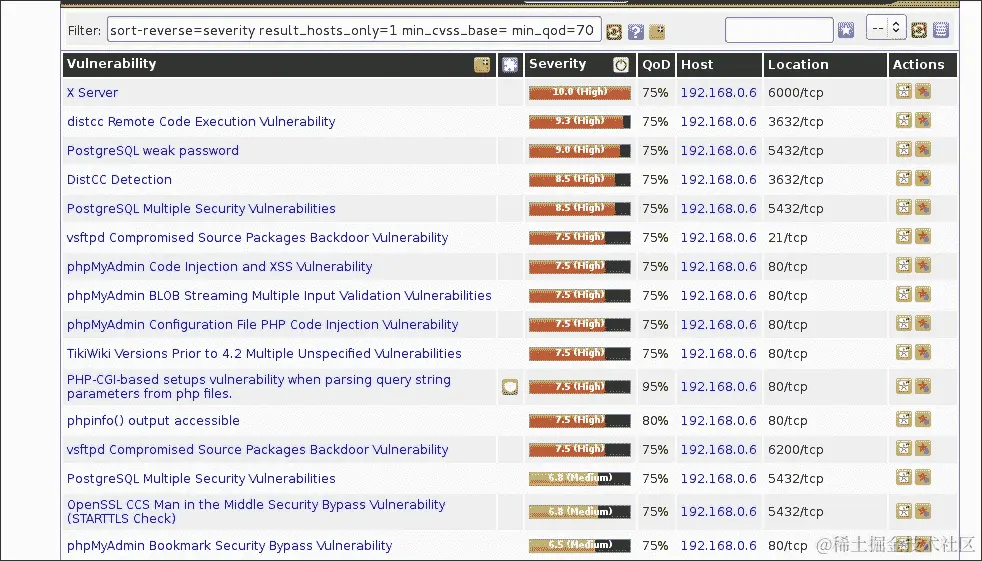Add note icon for OpenSSL CCS Man in the Middle row
This screenshot has width=982, height=561.
point(903,511)
